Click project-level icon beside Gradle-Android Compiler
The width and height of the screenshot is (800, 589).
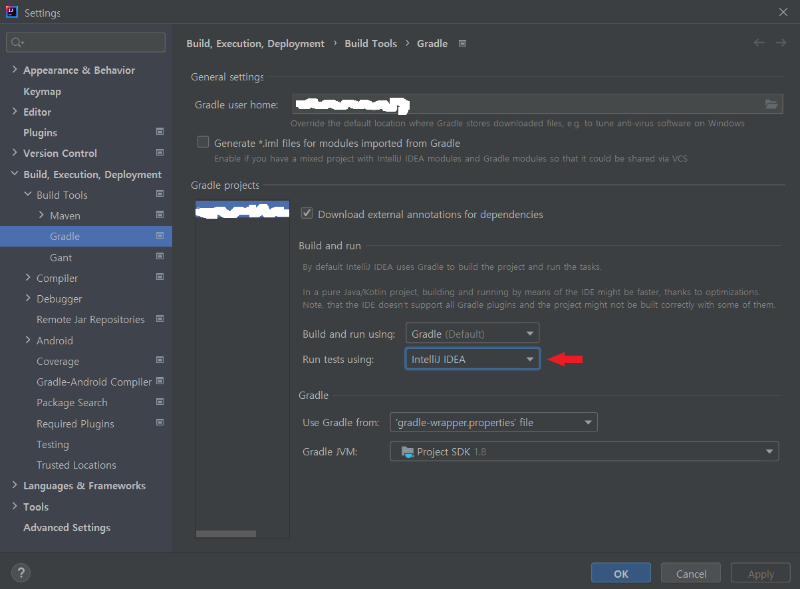point(160,381)
